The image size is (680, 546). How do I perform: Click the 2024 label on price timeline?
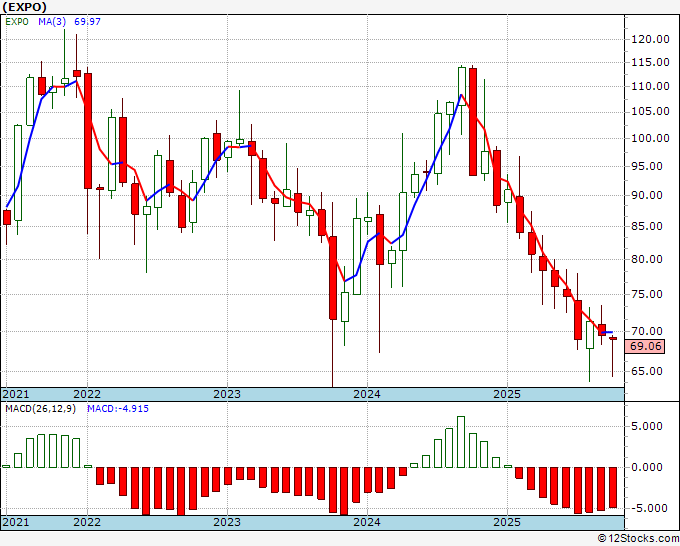367,394
